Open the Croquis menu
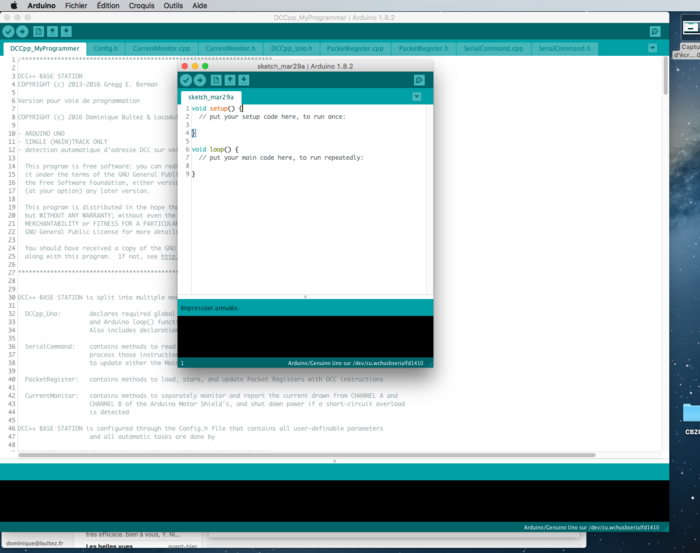This screenshot has width=700, height=553. (142, 5)
